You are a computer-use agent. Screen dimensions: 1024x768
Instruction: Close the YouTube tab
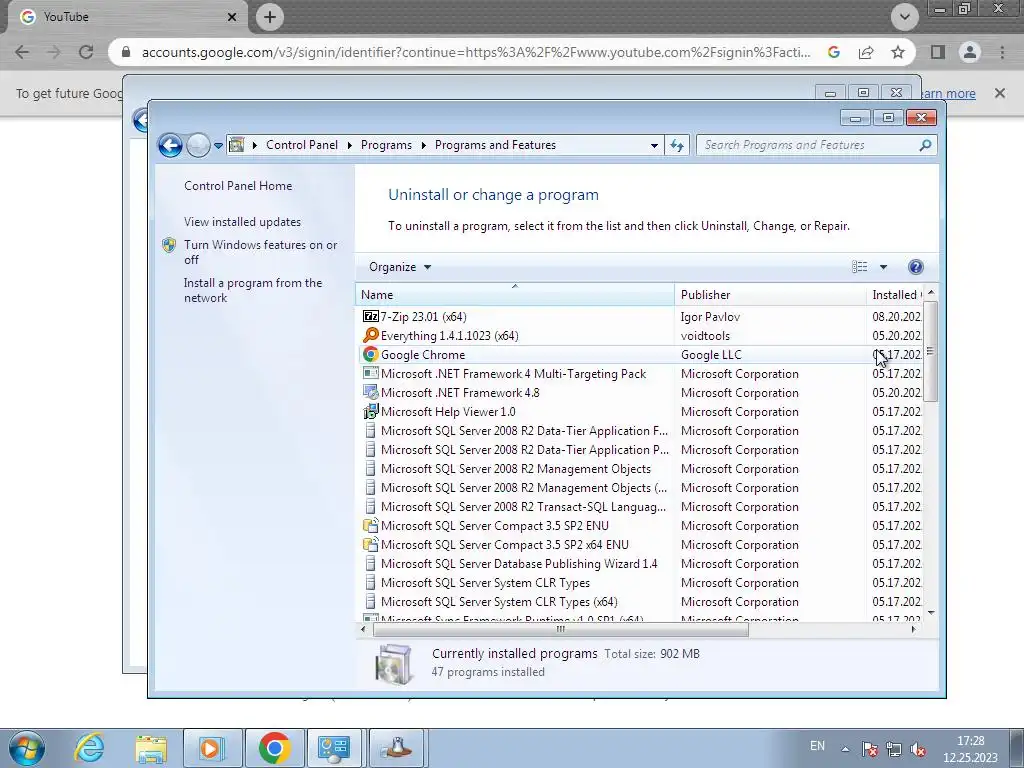[232, 17]
